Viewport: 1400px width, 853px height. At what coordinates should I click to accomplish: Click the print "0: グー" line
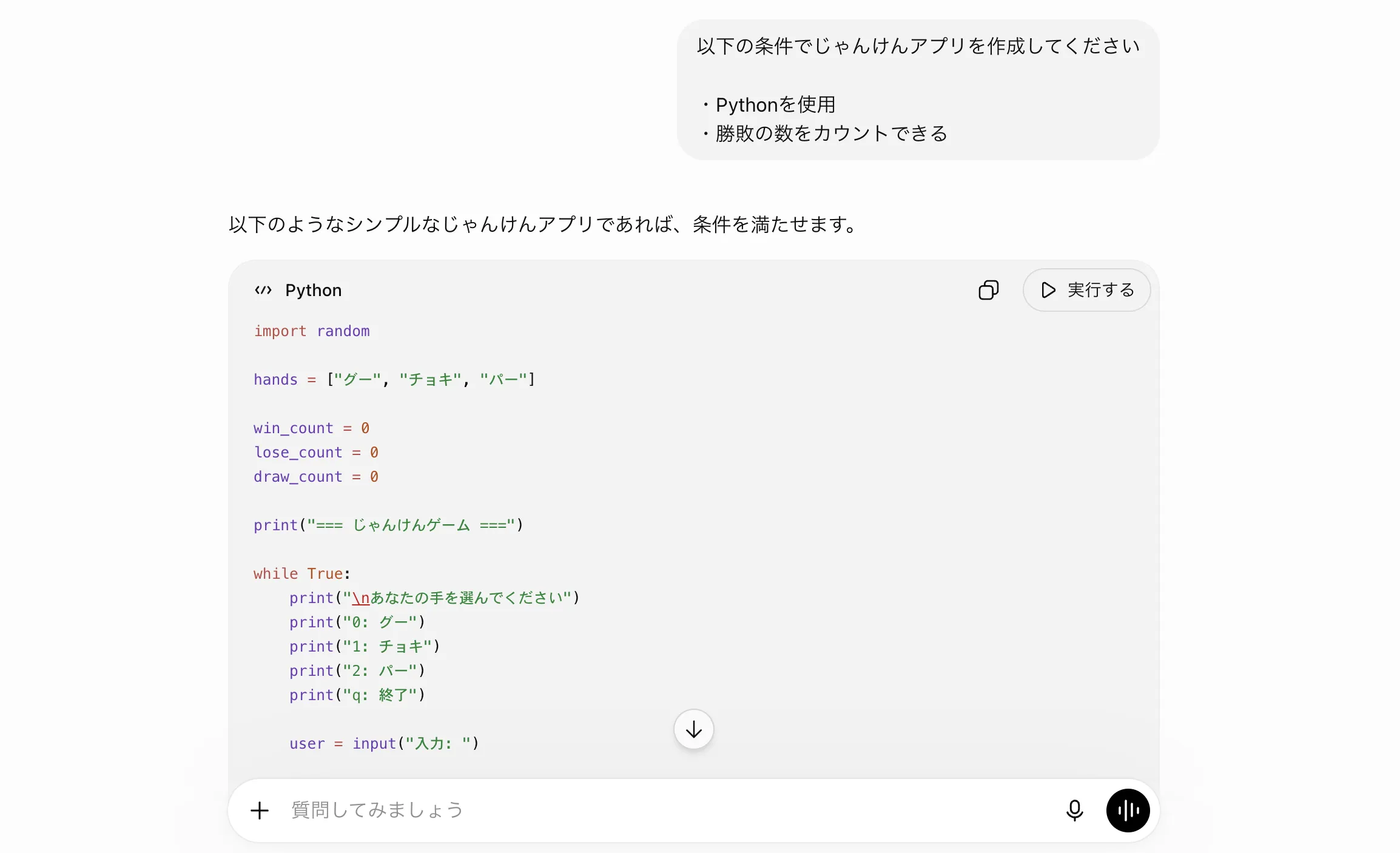point(357,622)
